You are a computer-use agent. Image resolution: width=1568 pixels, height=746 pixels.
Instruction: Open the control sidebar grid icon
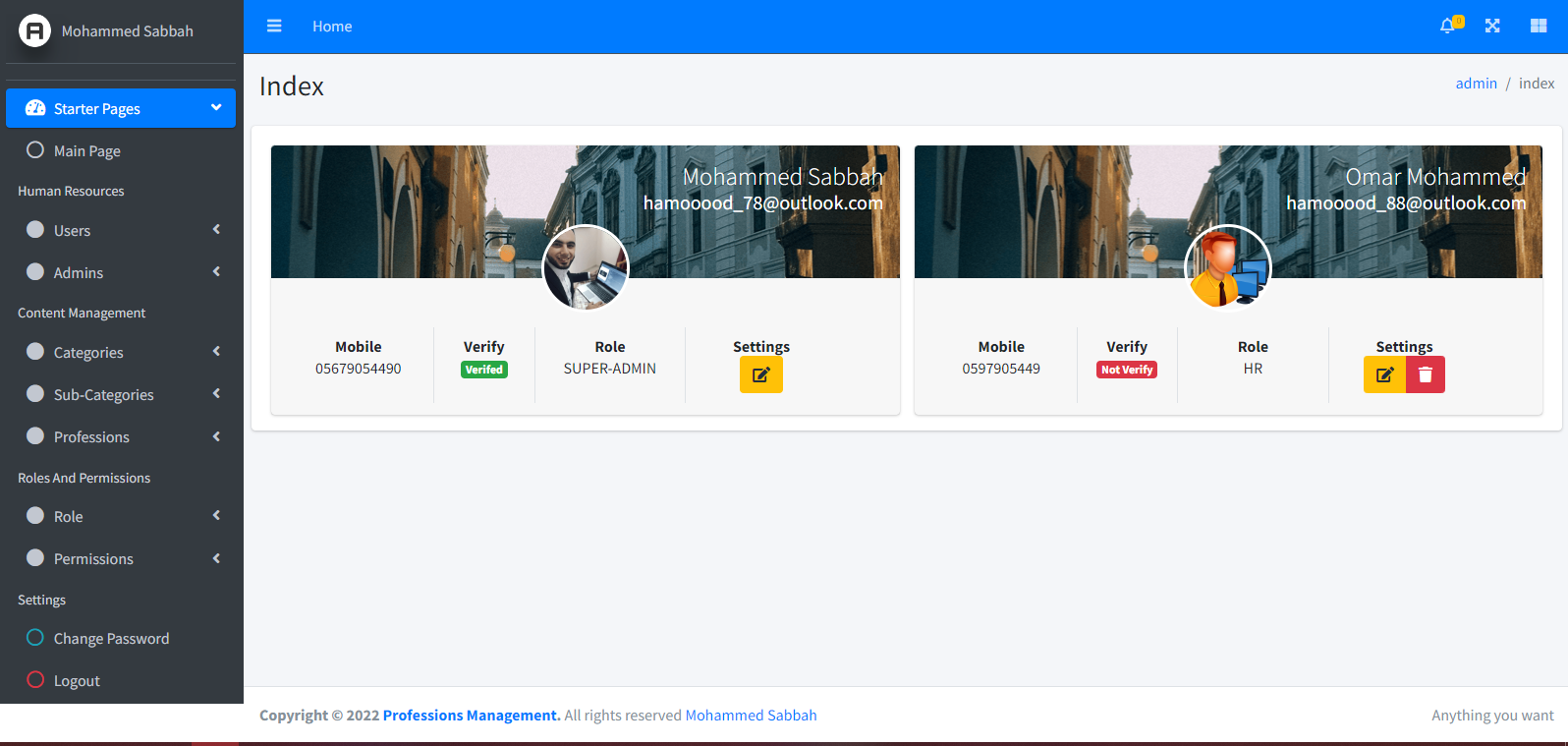(x=1539, y=27)
